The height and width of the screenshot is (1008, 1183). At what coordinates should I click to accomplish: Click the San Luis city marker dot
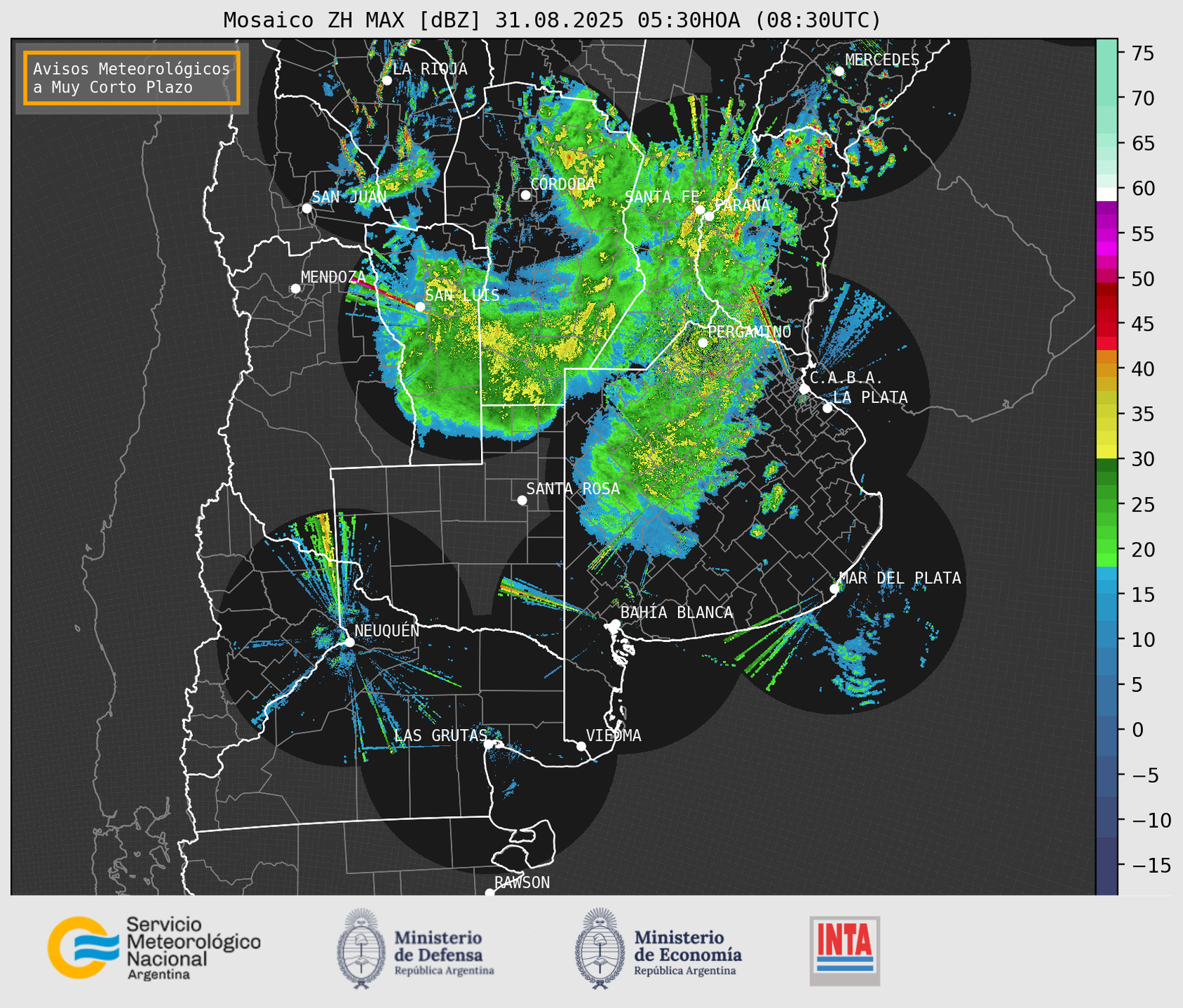coord(420,307)
